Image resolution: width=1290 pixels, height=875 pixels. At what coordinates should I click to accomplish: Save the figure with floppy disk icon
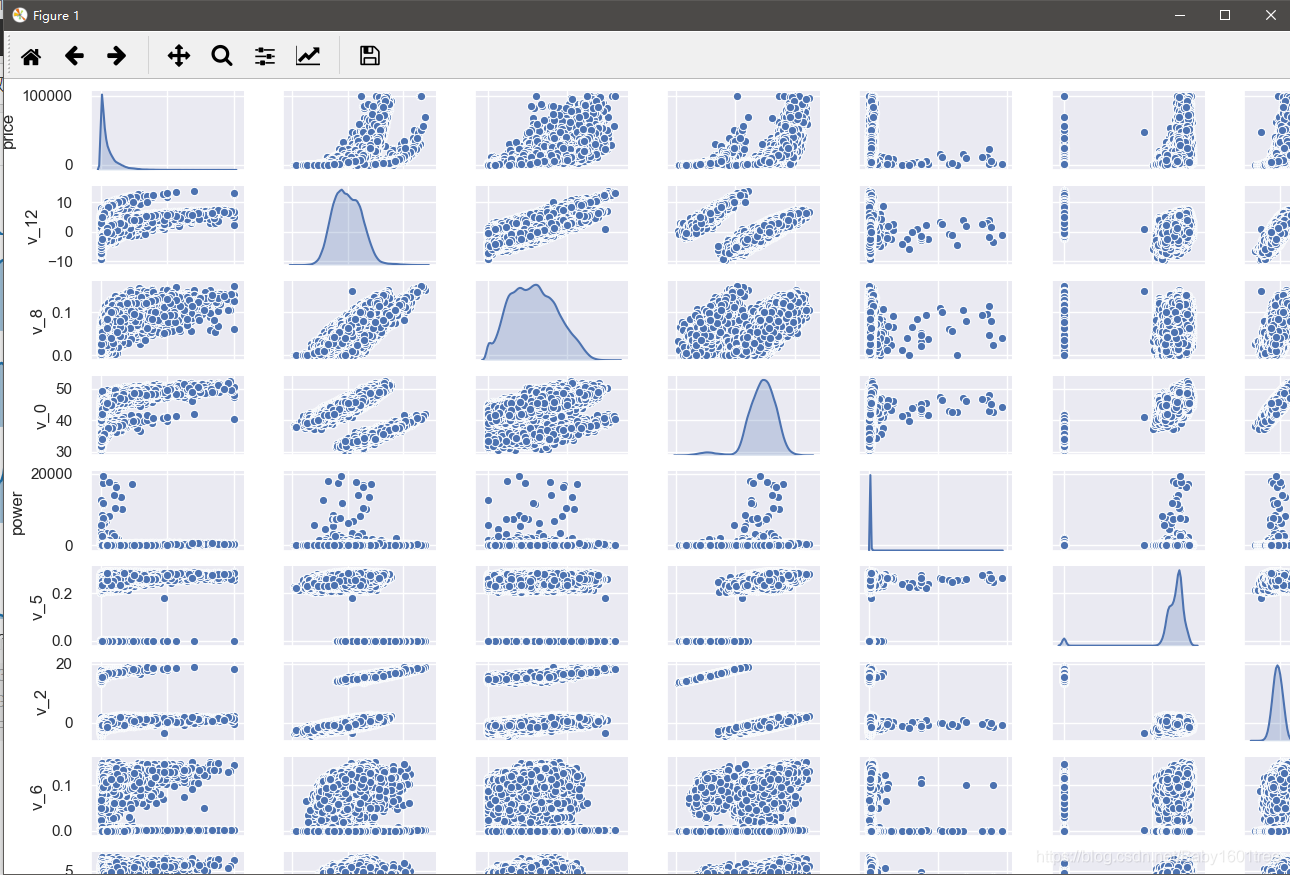point(370,56)
